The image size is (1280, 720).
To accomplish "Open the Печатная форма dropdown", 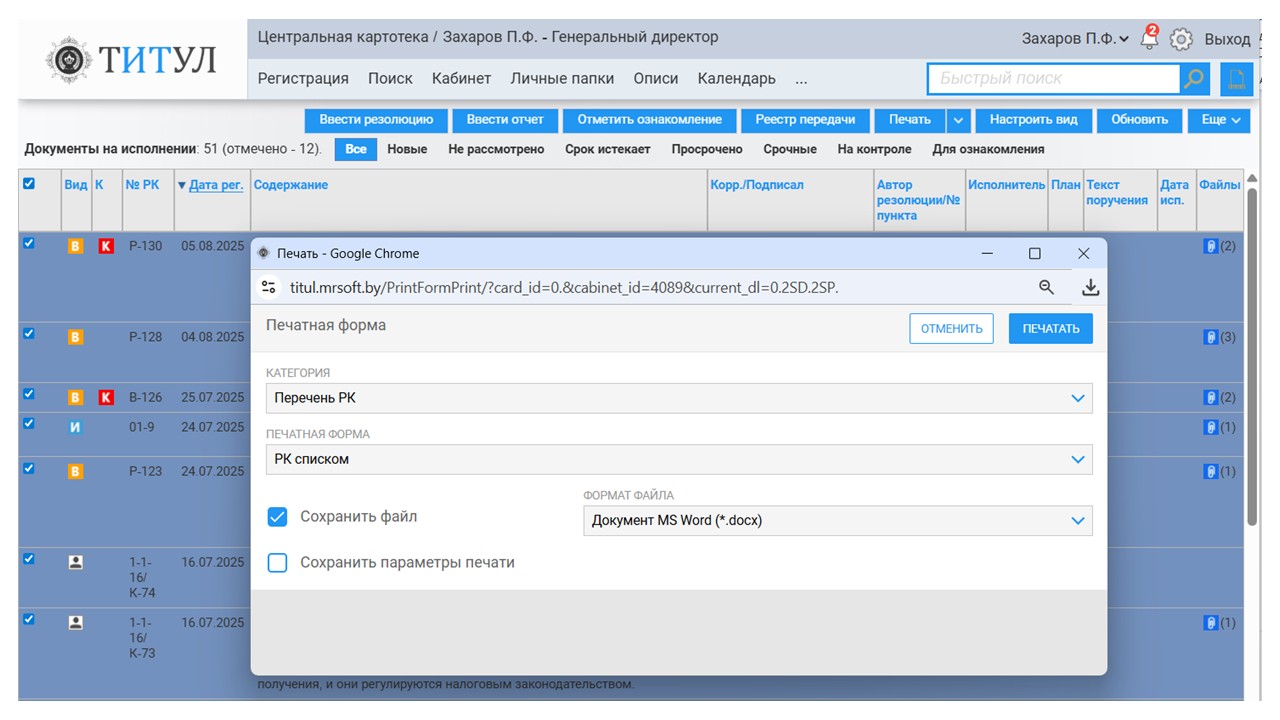I will click(678, 460).
